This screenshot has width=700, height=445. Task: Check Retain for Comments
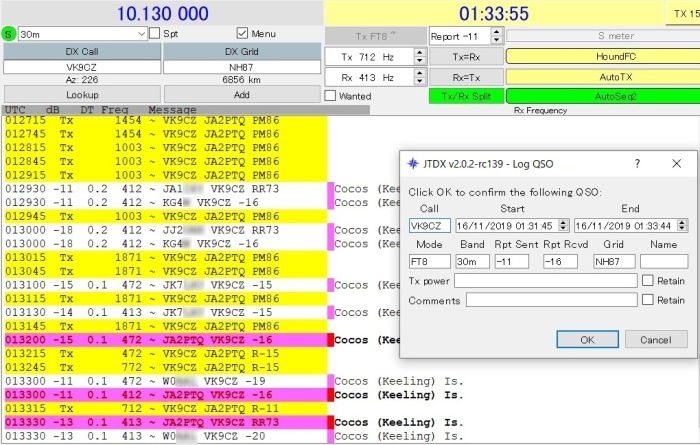coord(648,299)
